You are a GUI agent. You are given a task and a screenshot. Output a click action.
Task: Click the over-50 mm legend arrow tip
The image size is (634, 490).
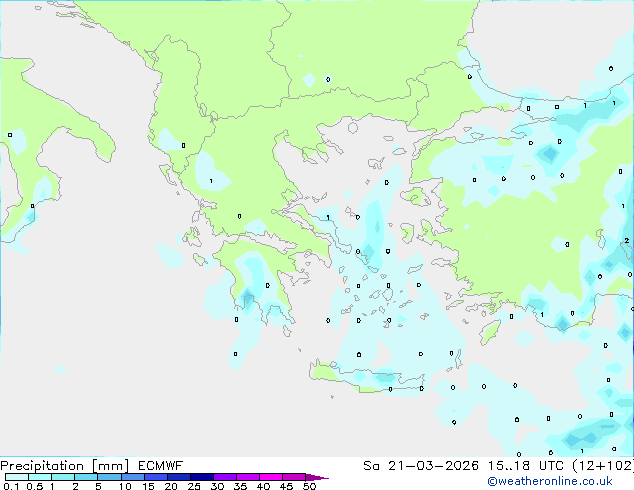click(317, 477)
